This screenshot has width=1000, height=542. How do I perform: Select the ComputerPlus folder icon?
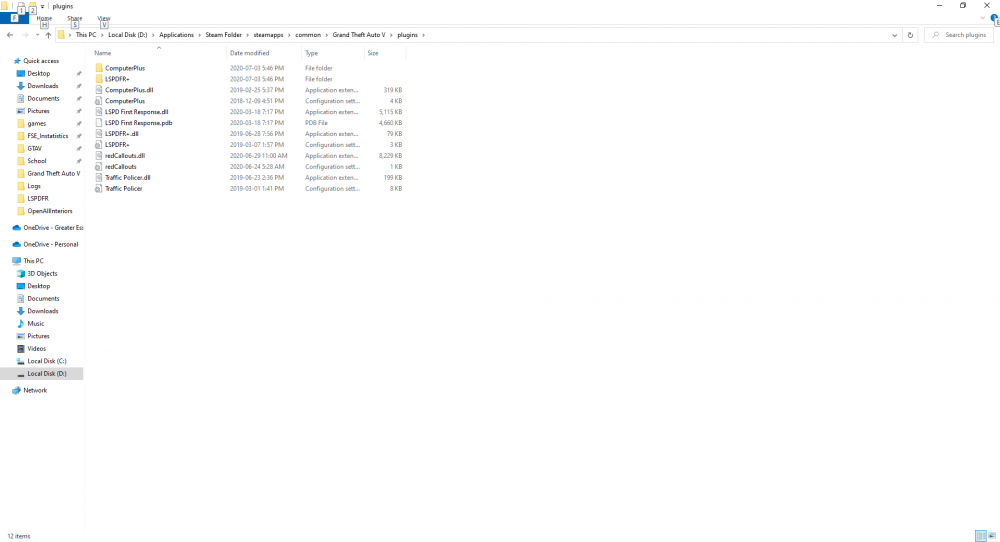pyautogui.click(x=99, y=68)
